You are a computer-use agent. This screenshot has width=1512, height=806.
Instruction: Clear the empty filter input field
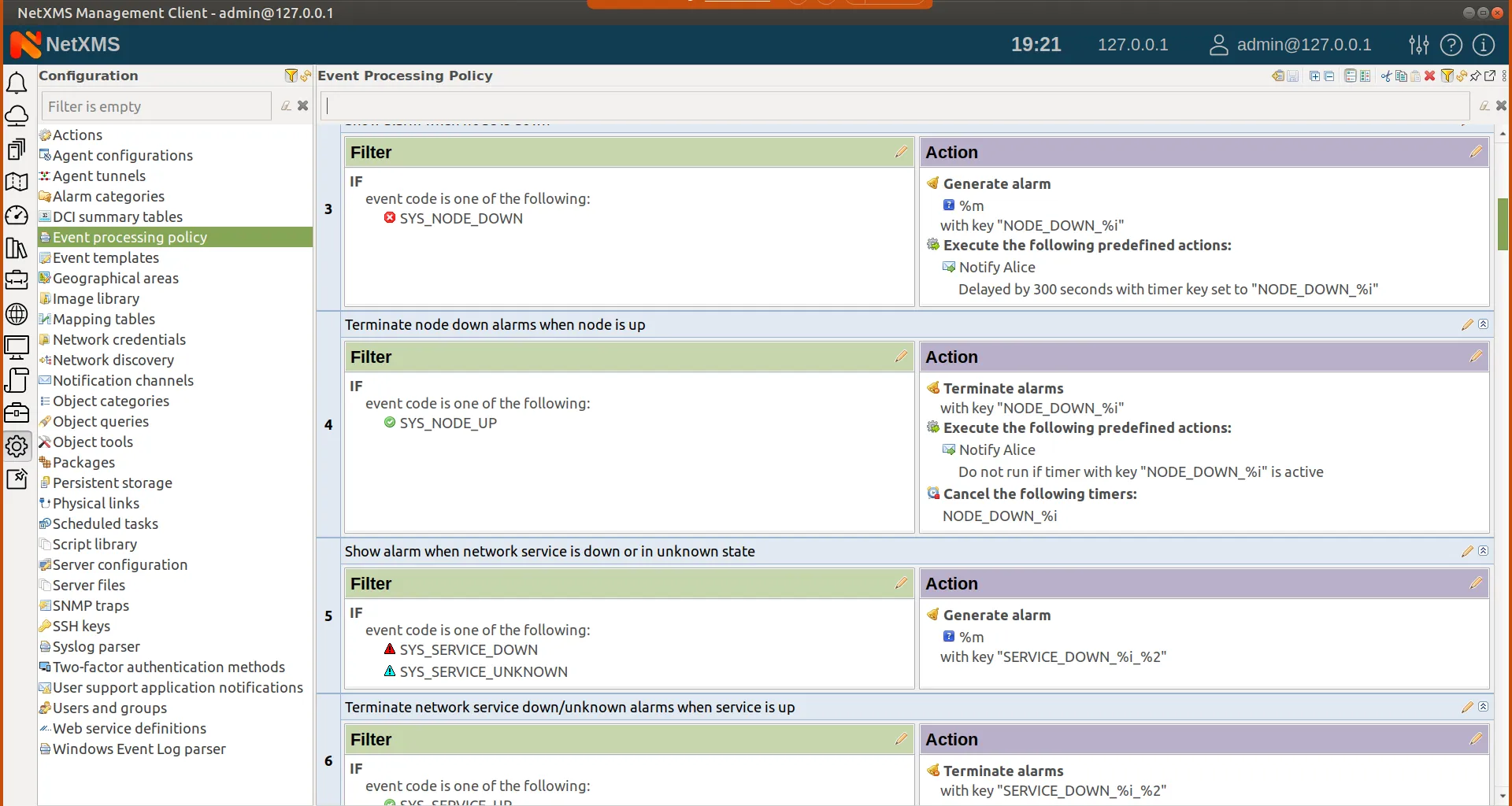(304, 105)
